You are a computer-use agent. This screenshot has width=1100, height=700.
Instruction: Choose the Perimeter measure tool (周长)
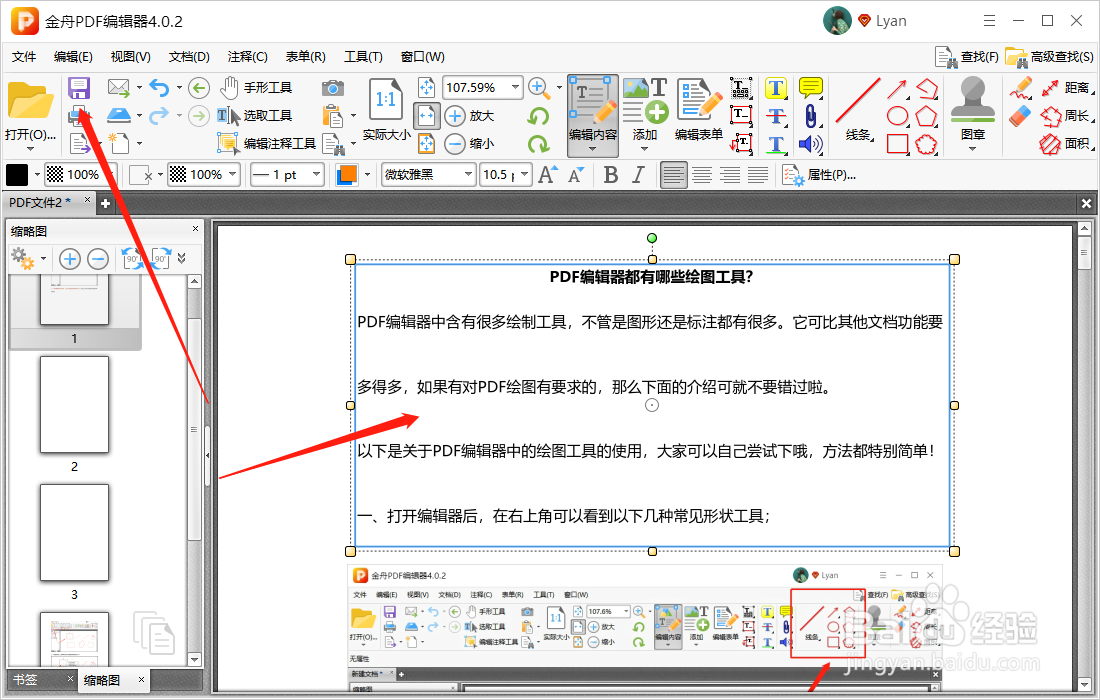(1066, 116)
